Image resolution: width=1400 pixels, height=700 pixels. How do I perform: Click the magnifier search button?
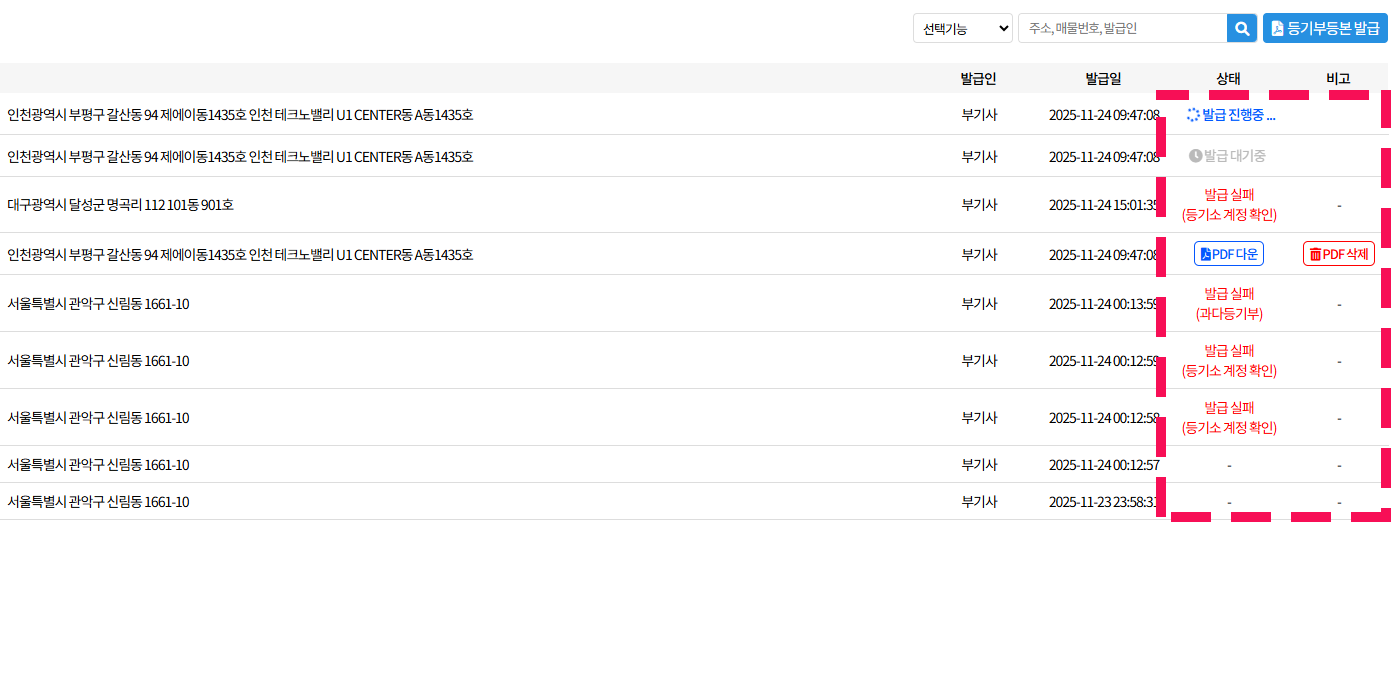coord(1241,28)
